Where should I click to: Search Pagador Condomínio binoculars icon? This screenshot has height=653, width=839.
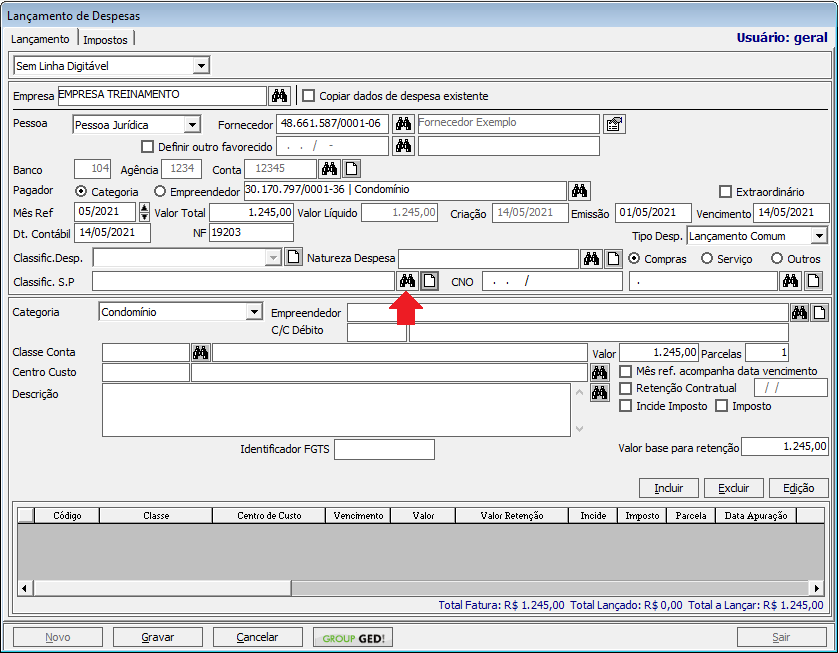[579, 191]
